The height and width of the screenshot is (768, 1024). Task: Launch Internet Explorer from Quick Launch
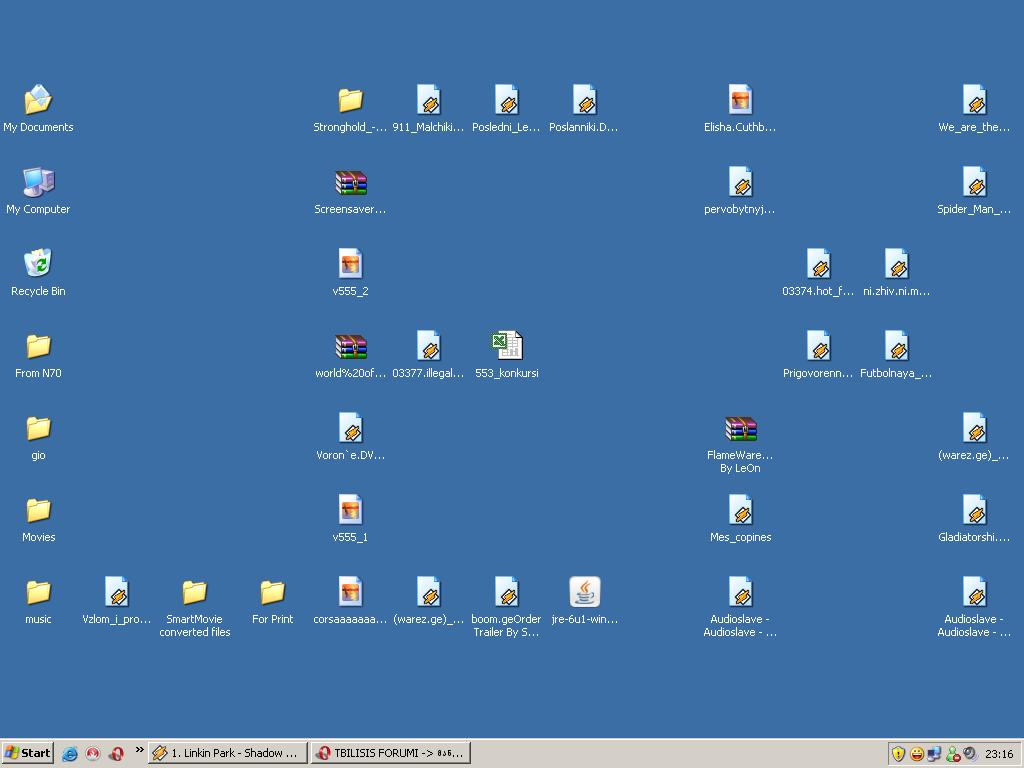[69, 753]
